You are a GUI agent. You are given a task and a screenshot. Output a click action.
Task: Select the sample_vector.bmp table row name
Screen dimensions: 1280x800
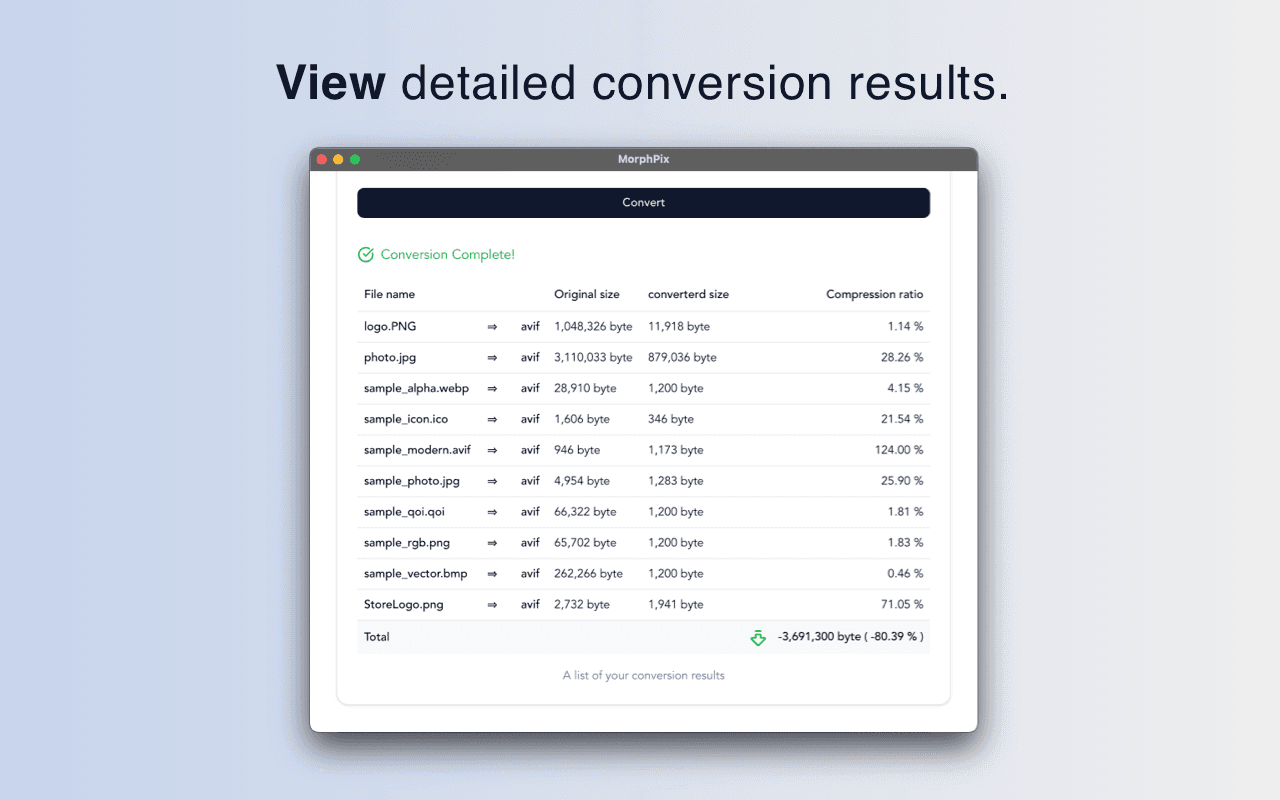tap(415, 574)
